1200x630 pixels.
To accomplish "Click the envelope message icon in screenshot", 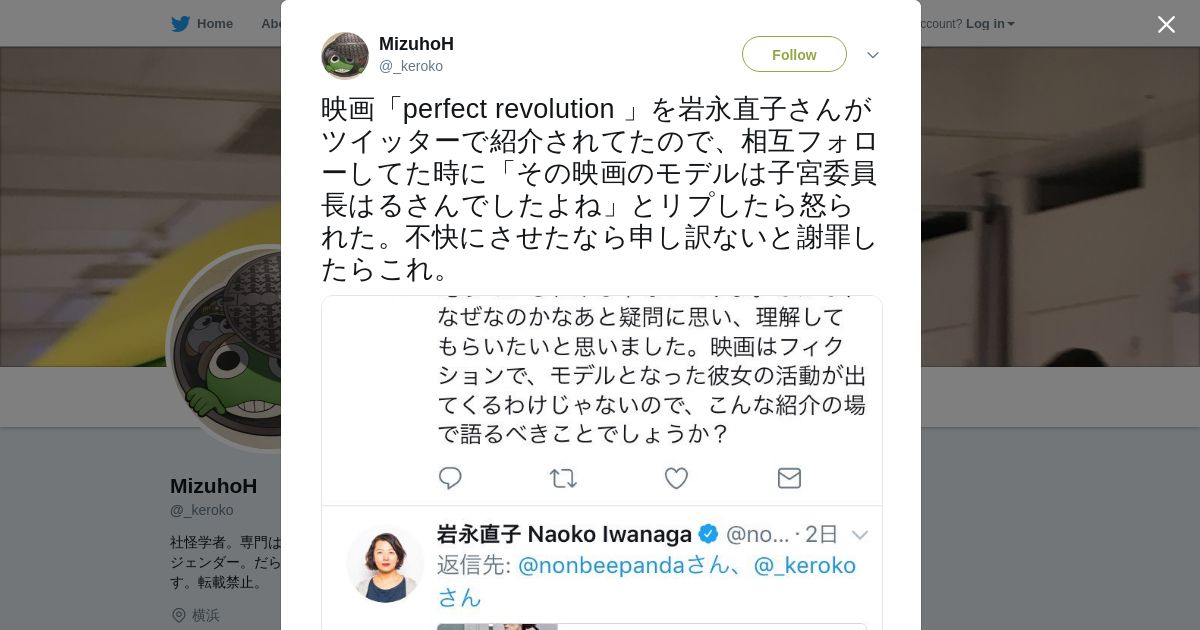I will (x=790, y=478).
